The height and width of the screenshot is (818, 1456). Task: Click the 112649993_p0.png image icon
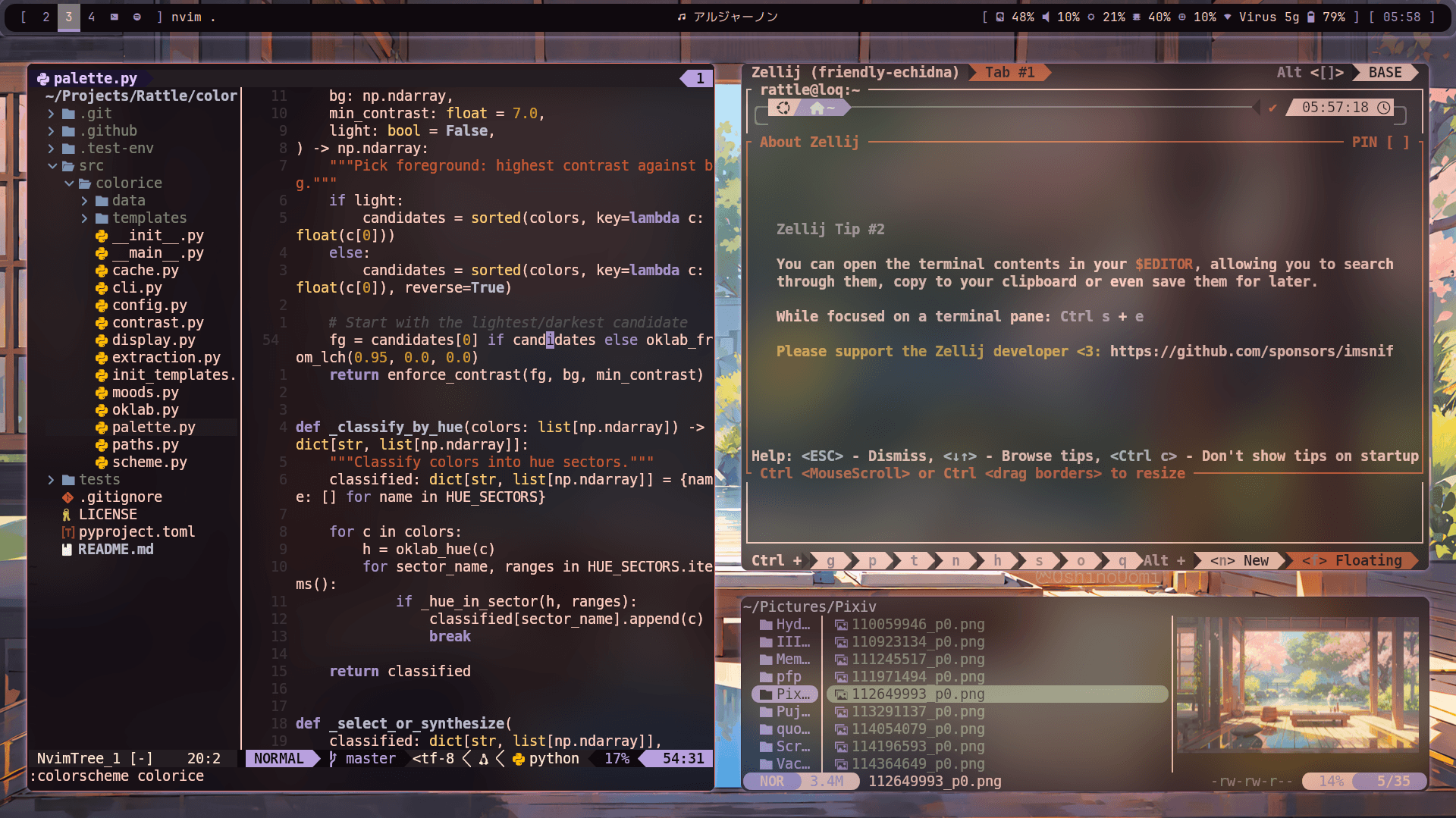pos(841,694)
